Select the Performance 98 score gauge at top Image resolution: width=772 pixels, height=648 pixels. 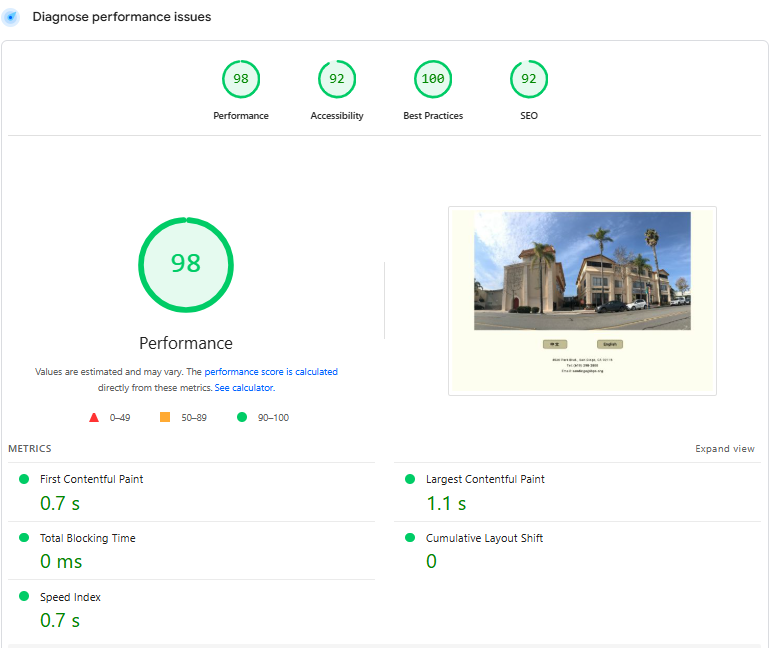tap(241, 79)
